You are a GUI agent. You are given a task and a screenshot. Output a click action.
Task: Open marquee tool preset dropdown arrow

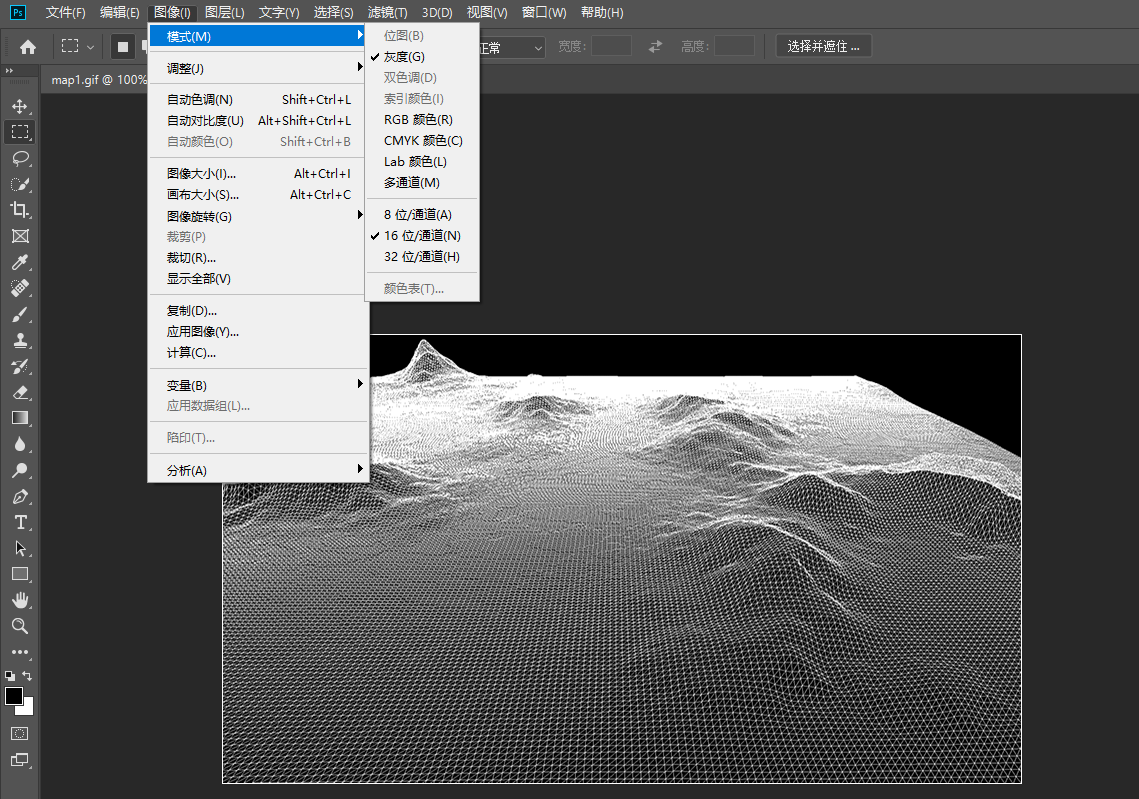[x=90, y=47]
